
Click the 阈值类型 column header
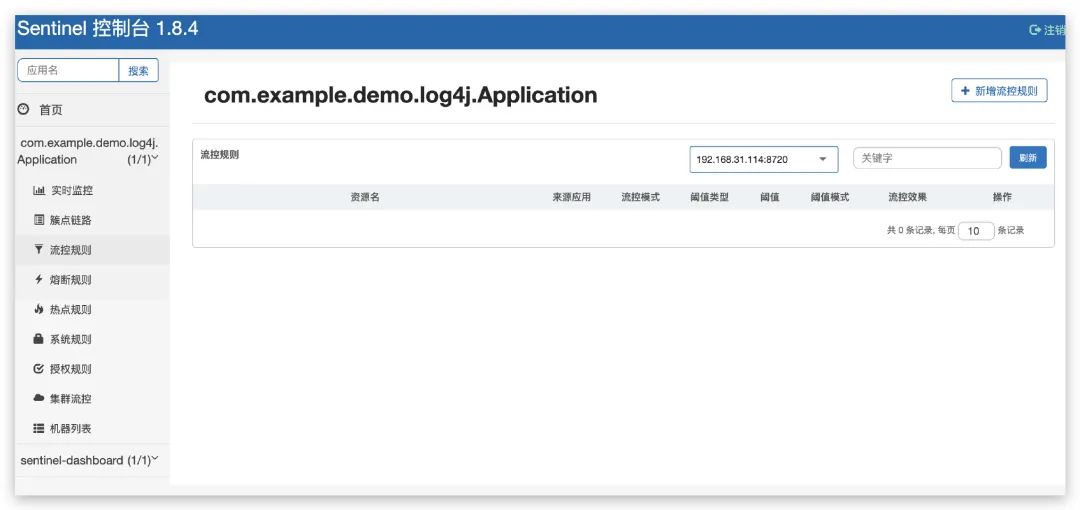(x=709, y=197)
